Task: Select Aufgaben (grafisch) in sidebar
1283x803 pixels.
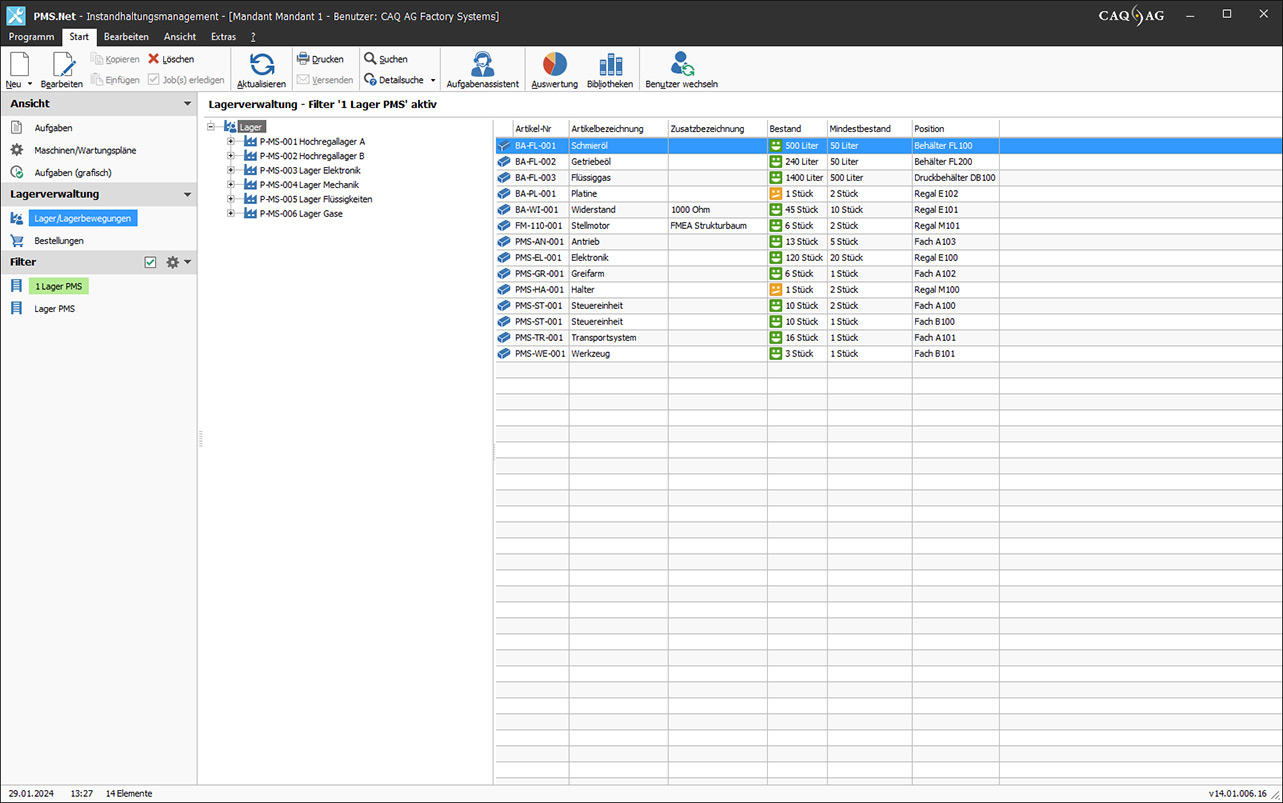Action: [x=75, y=172]
